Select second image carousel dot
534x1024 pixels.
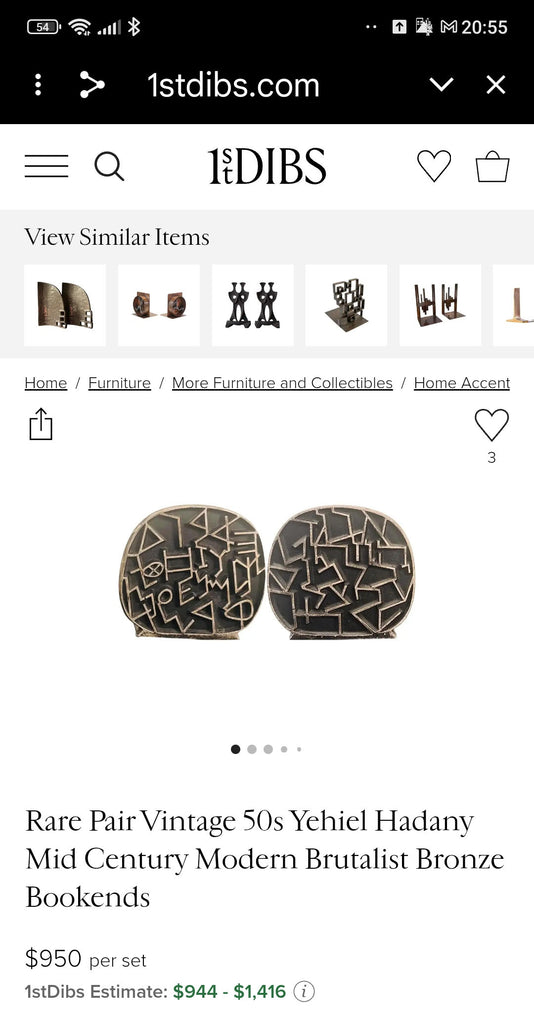[252, 749]
